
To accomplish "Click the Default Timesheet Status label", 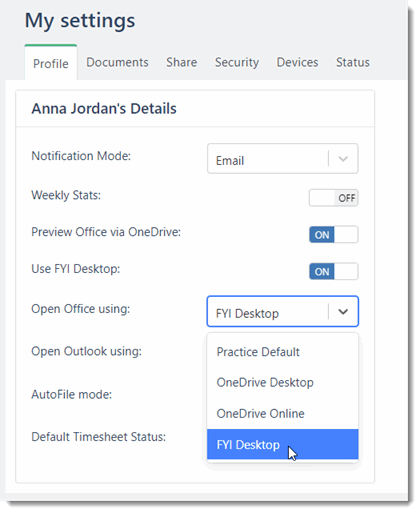I will pos(99,437).
